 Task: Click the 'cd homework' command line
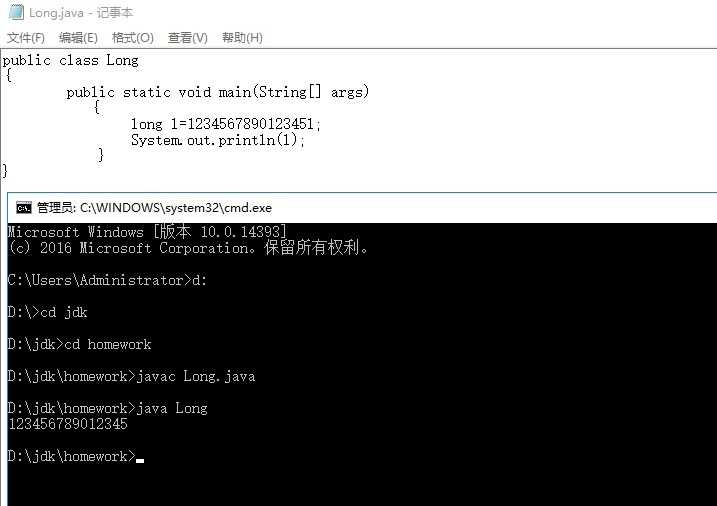(80, 344)
